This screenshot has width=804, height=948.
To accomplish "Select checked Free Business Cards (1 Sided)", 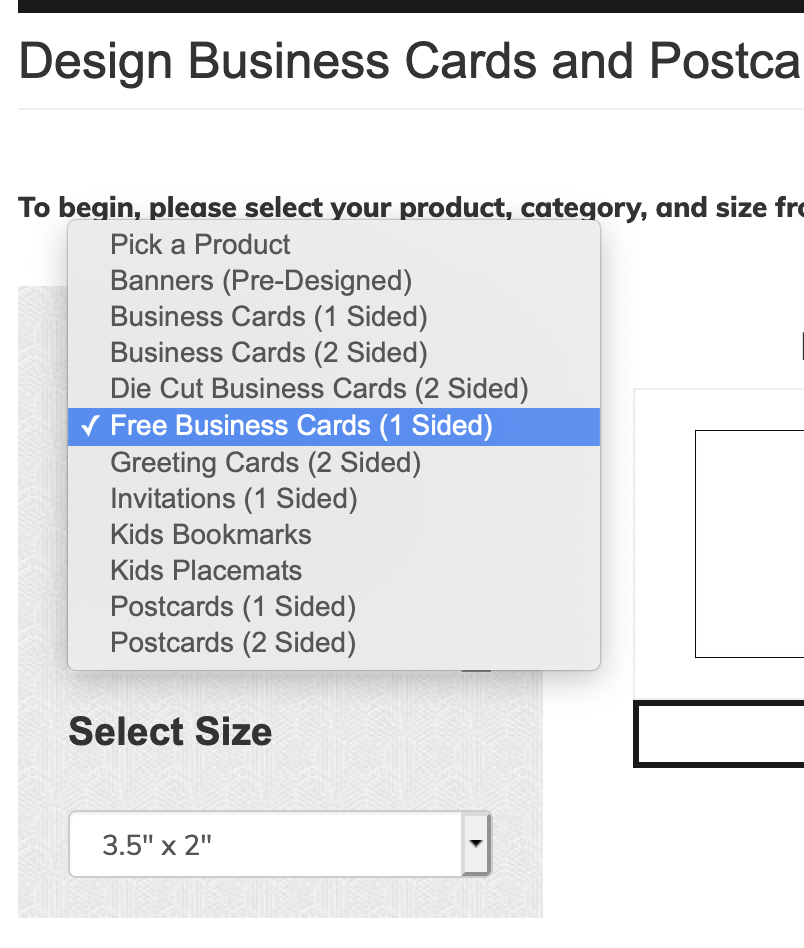I will (x=334, y=426).
